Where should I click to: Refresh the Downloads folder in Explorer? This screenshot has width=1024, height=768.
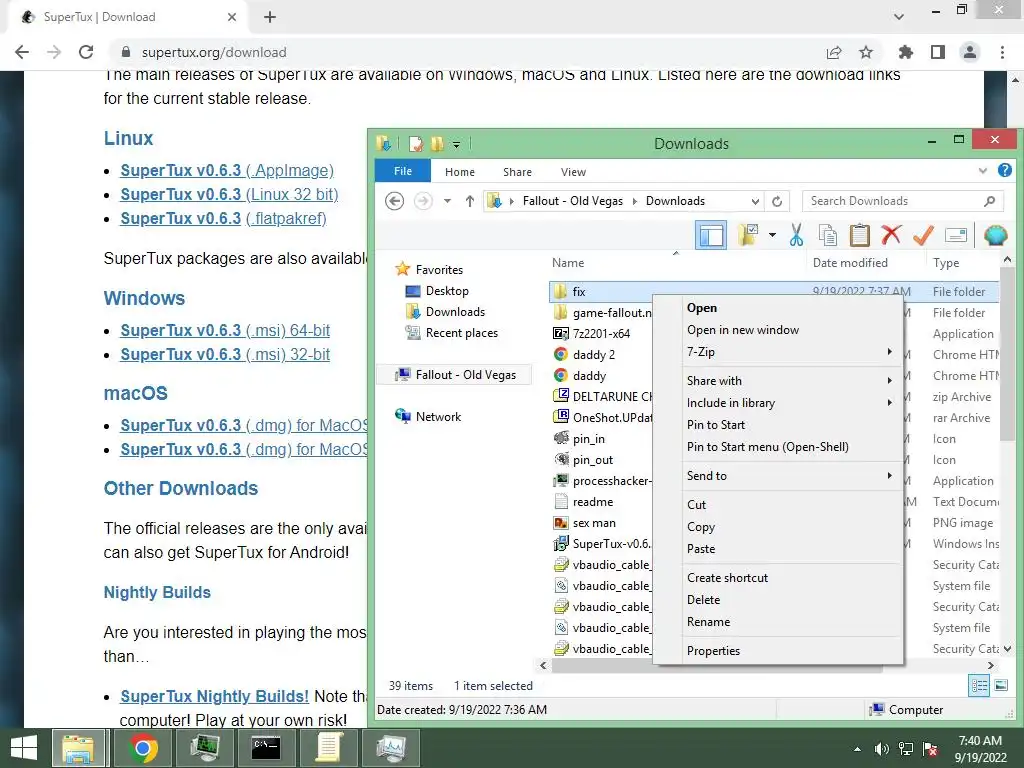click(x=777, y=201)
